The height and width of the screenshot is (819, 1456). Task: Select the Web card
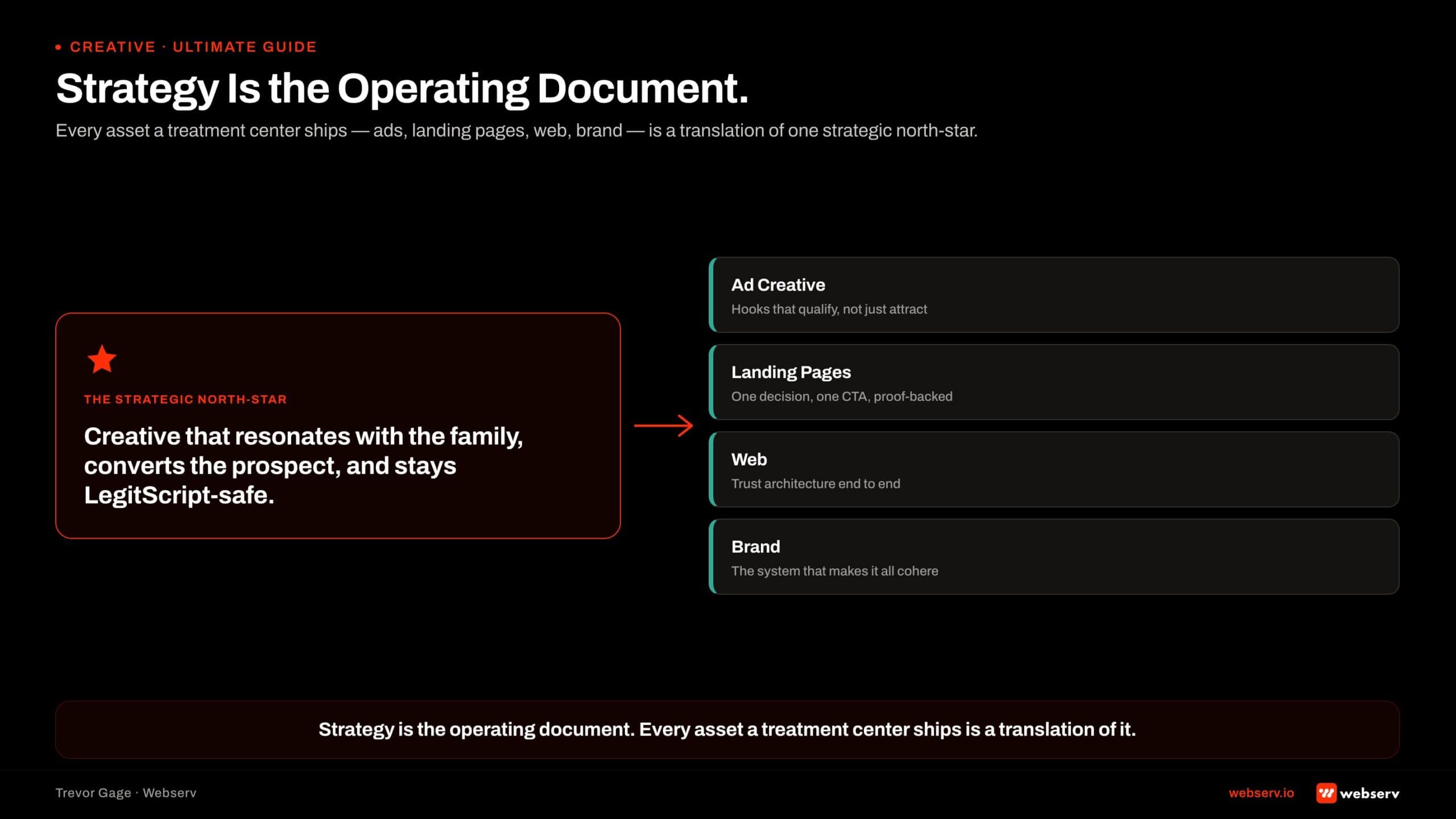click(x=1054, y=469)
